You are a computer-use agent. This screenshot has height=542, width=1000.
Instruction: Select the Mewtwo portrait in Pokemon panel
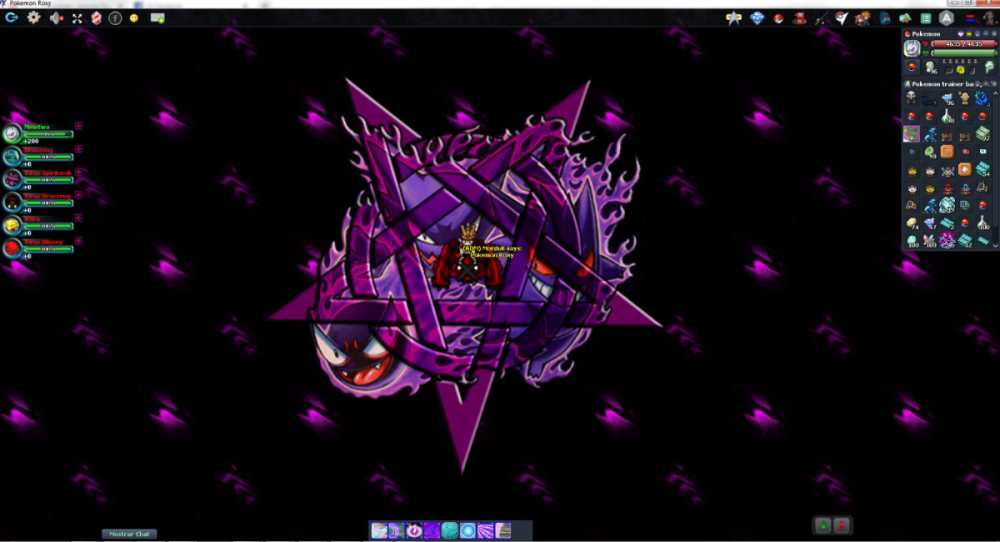(x=912, y=48)
